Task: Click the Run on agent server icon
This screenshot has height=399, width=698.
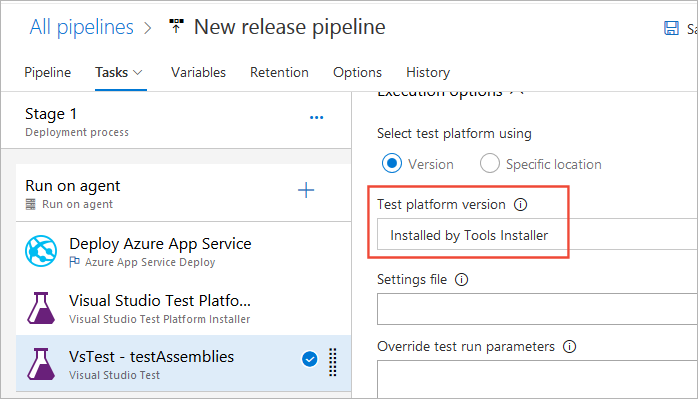Action: click(x=30, y=204)
